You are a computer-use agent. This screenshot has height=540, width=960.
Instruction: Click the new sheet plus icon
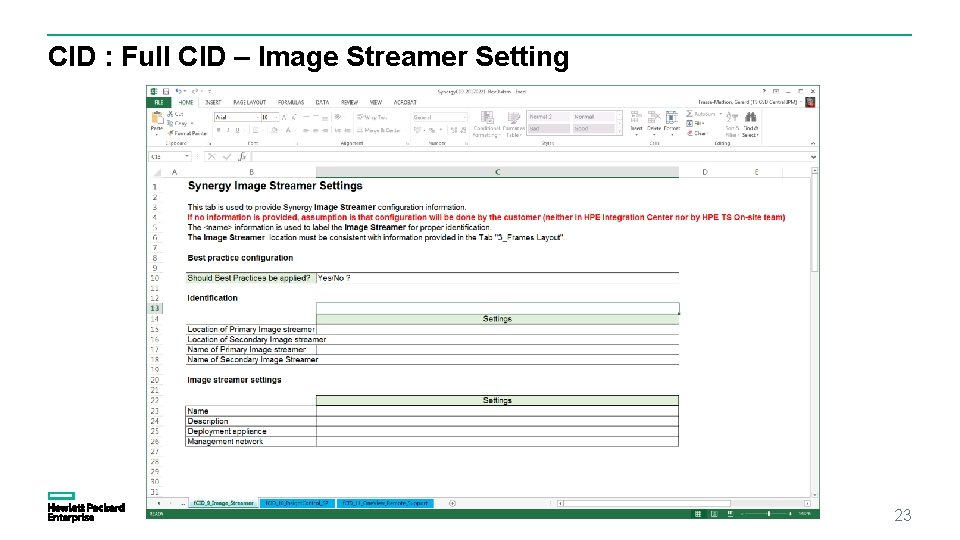tap(452, 503)
